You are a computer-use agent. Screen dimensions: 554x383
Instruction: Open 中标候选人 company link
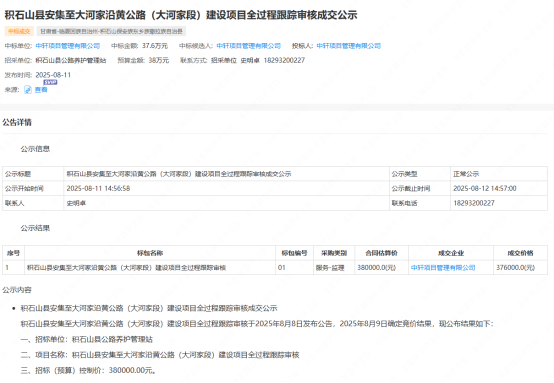tap(248, 46)
